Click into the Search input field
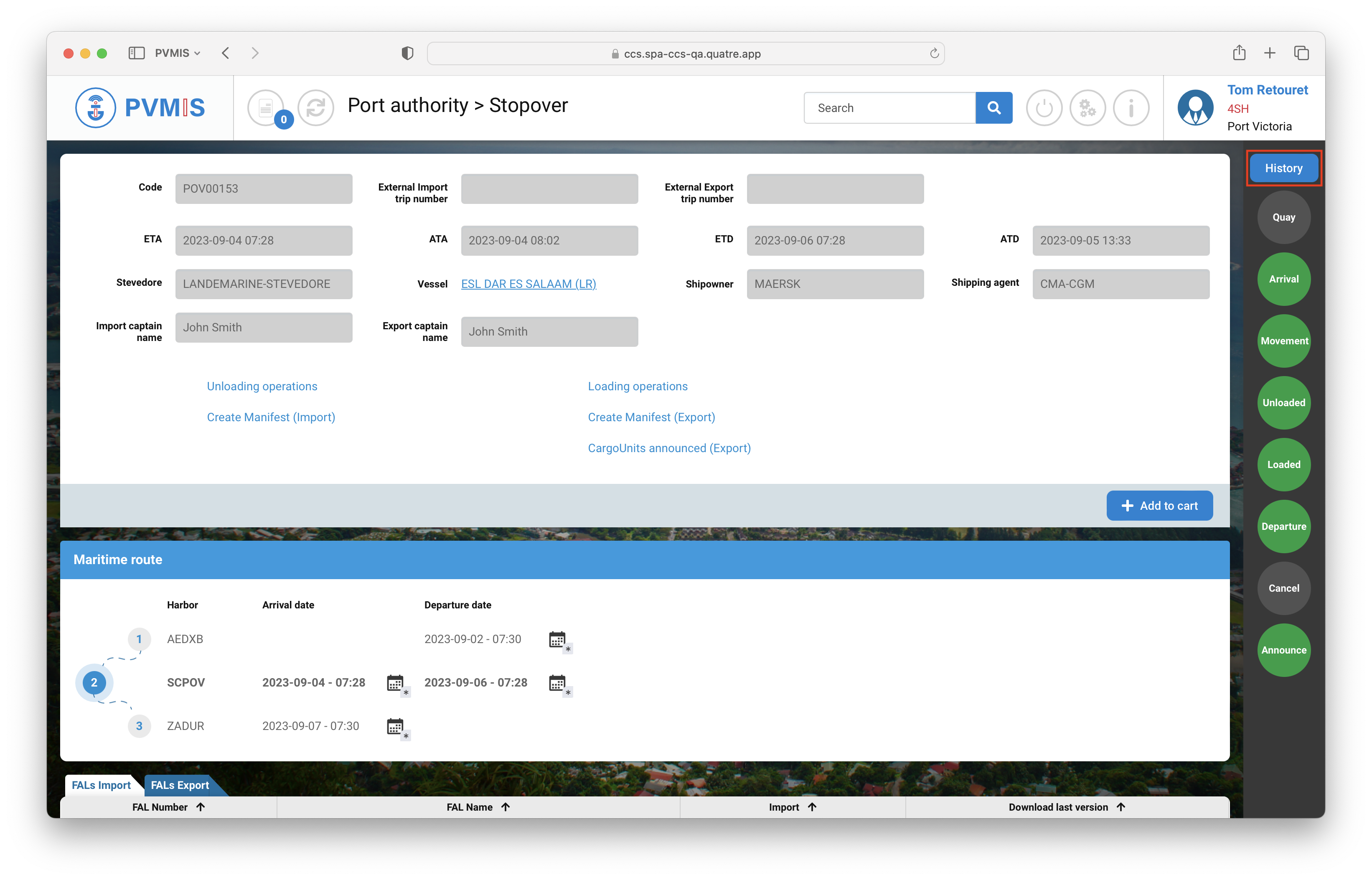 tap(889, 108)
